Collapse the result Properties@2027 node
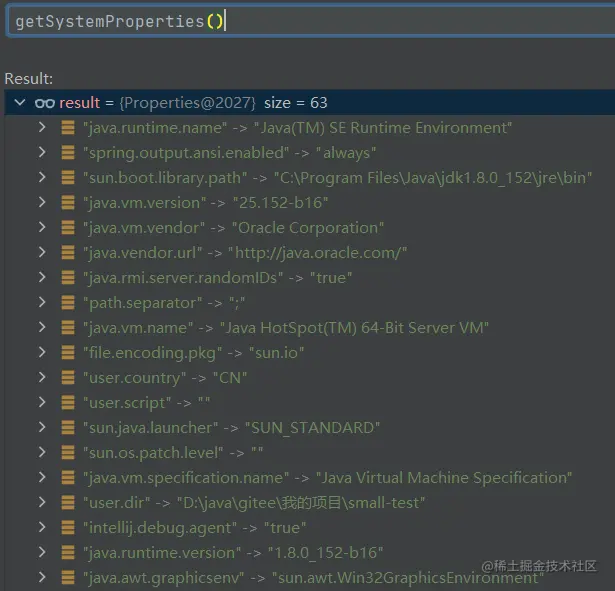 [x=20, y=103]
